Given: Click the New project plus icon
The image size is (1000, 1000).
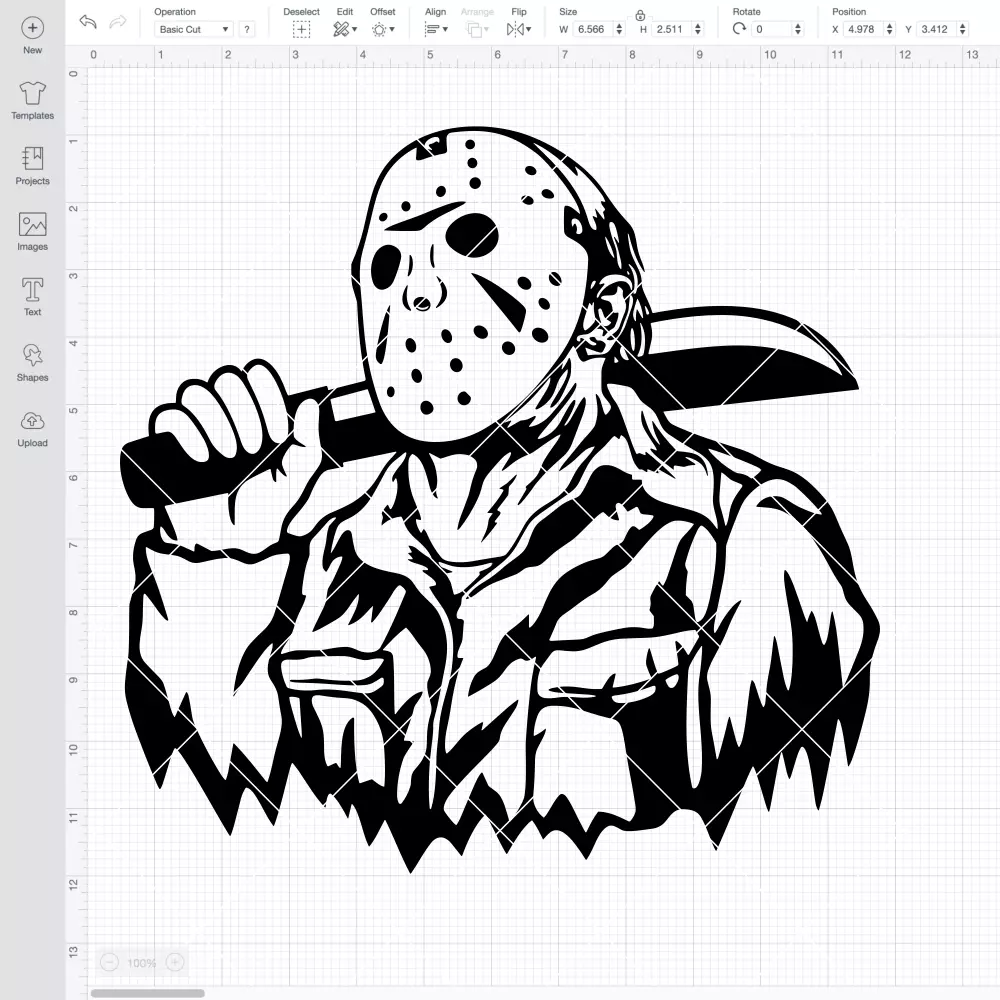Looking at the screenshot, I should [x=33, y=28].
